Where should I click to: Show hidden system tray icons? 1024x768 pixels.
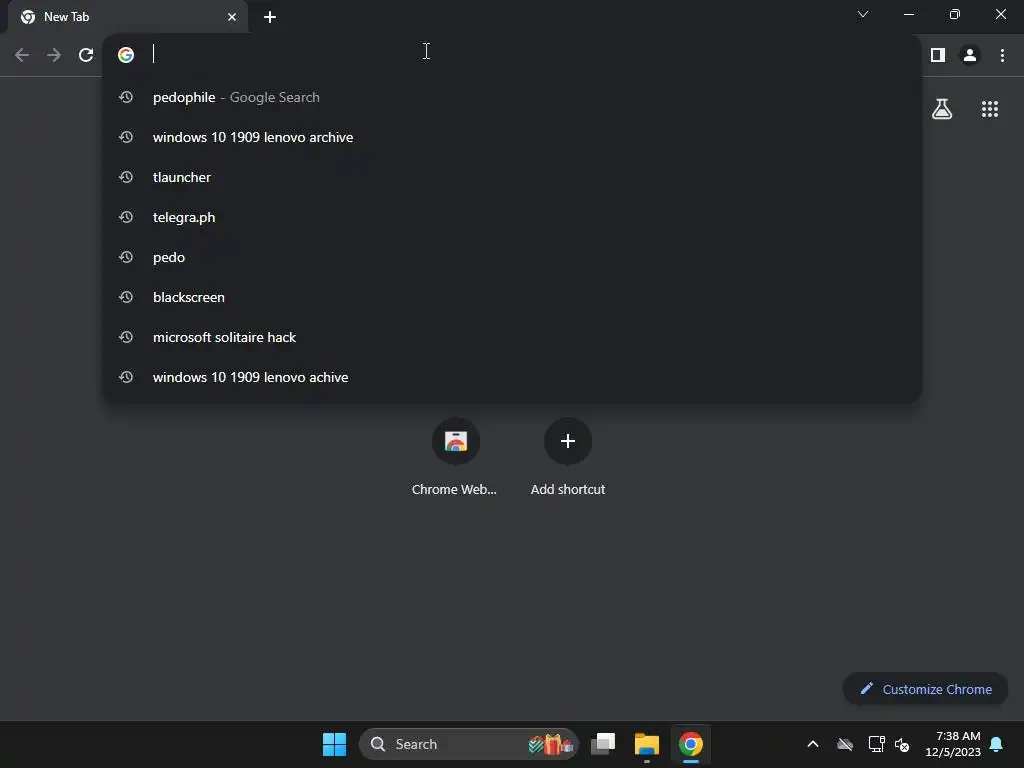(812, 744)
